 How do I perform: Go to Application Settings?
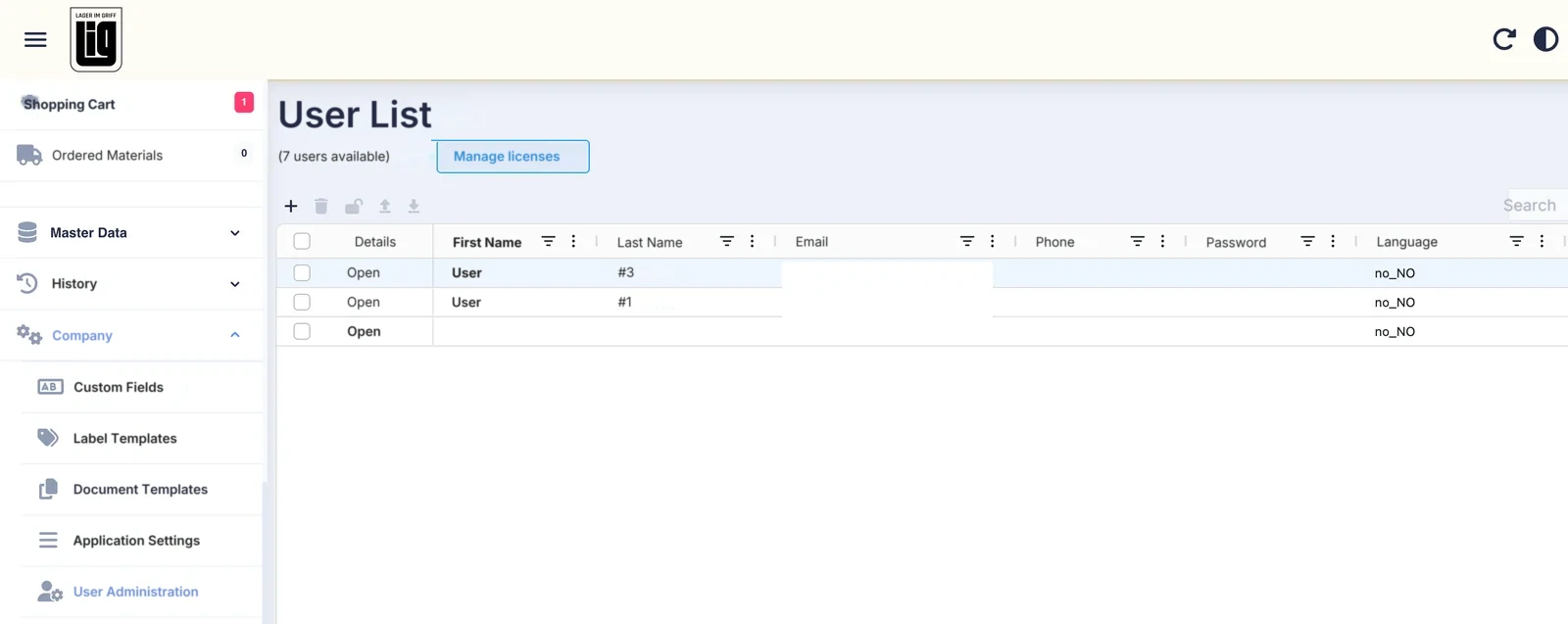(x=136, y=540)
